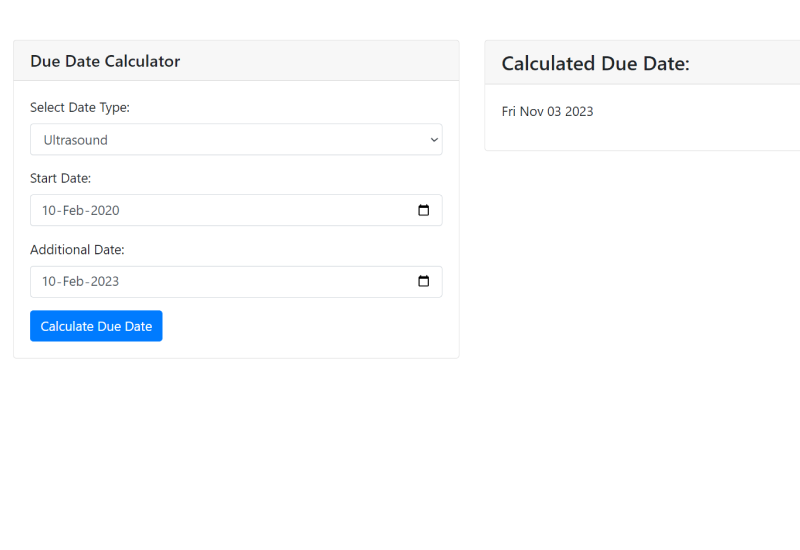
Task: Select the day segment in Additional Date
Action: [x=50, y=281]
